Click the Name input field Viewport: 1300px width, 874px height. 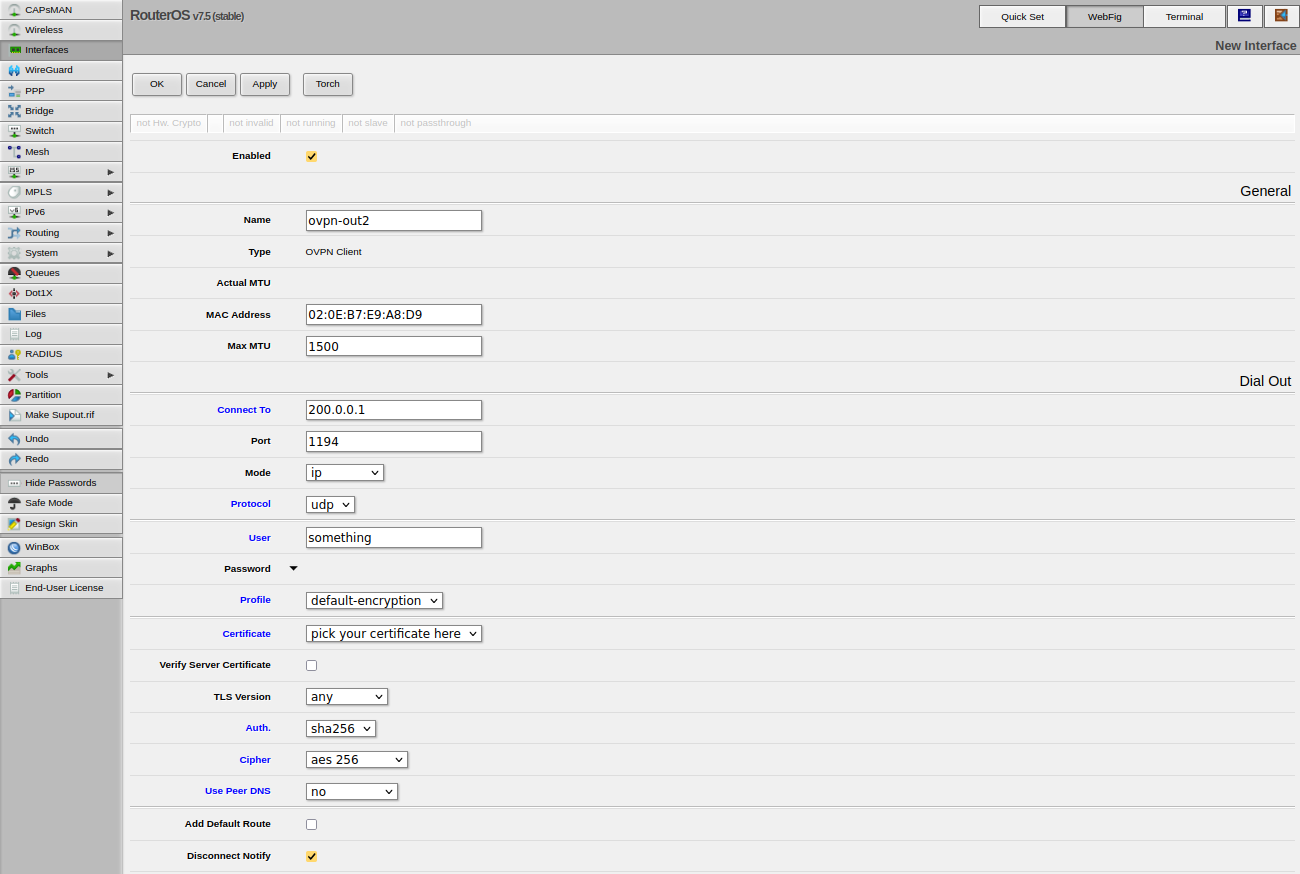pos(394,220)
